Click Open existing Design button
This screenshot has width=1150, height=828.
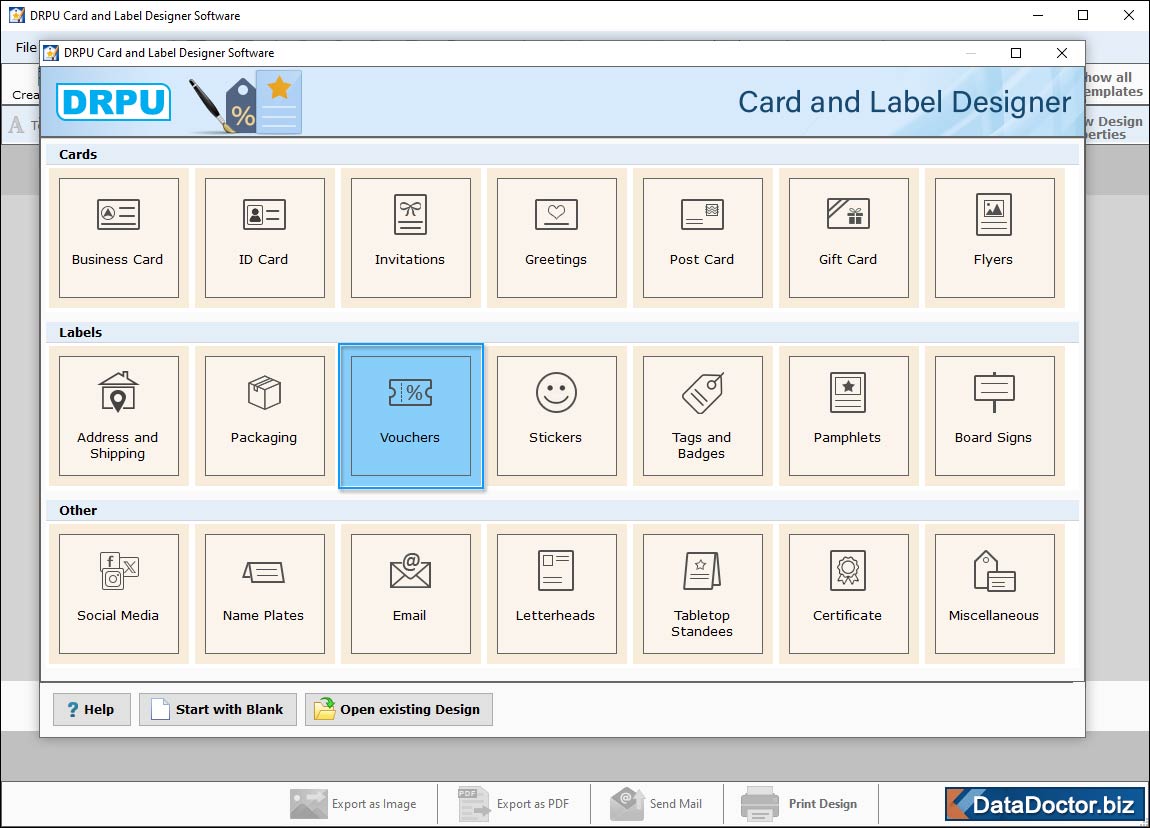tap(398, 709)
